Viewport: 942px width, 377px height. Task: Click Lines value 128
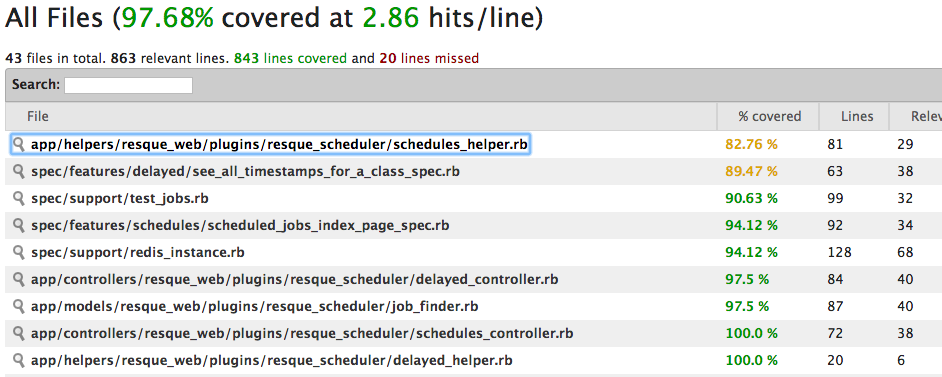tap(839, 252)
